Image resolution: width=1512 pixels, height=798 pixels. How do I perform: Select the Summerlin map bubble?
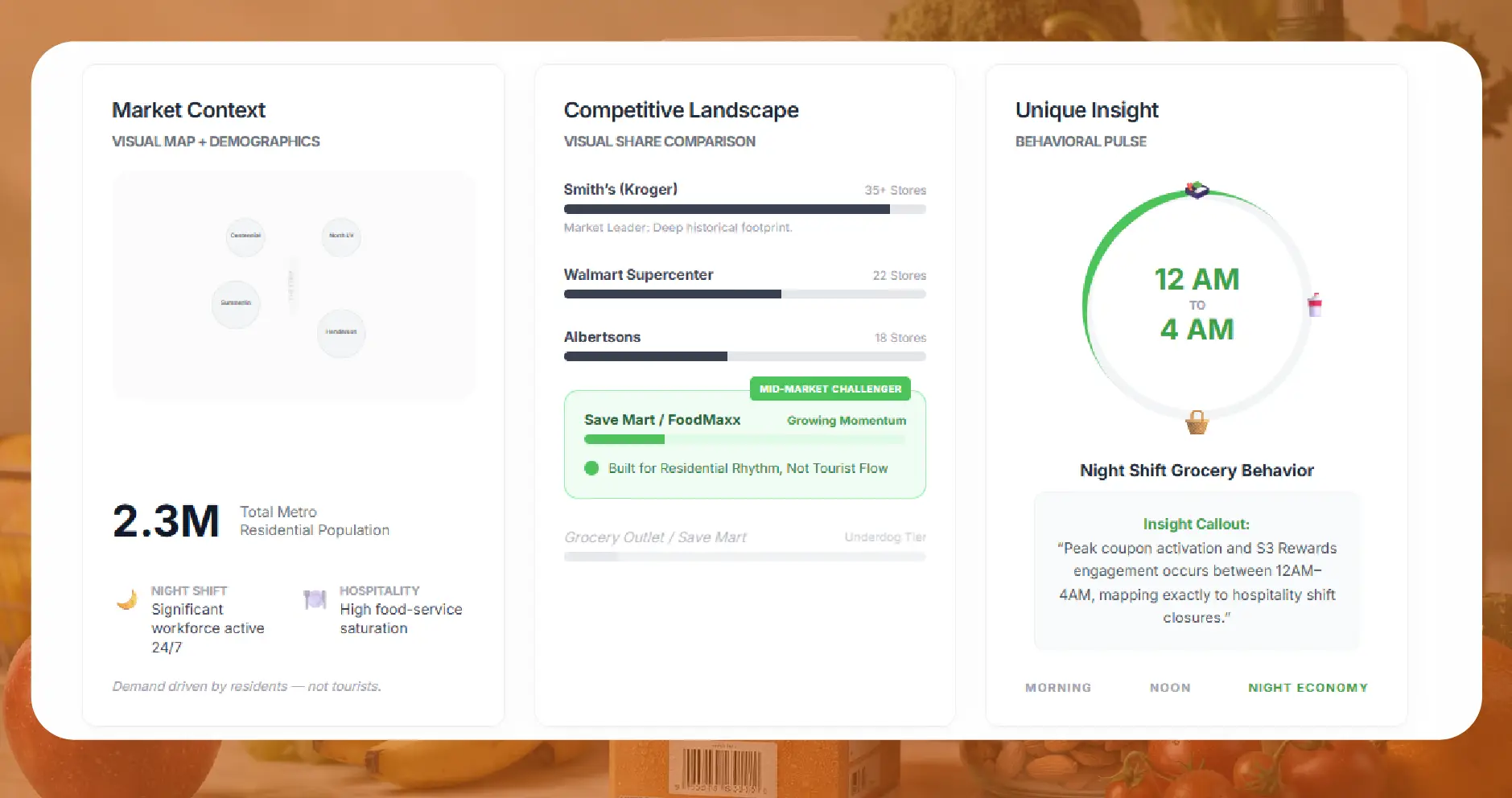(x=236, y=303)
